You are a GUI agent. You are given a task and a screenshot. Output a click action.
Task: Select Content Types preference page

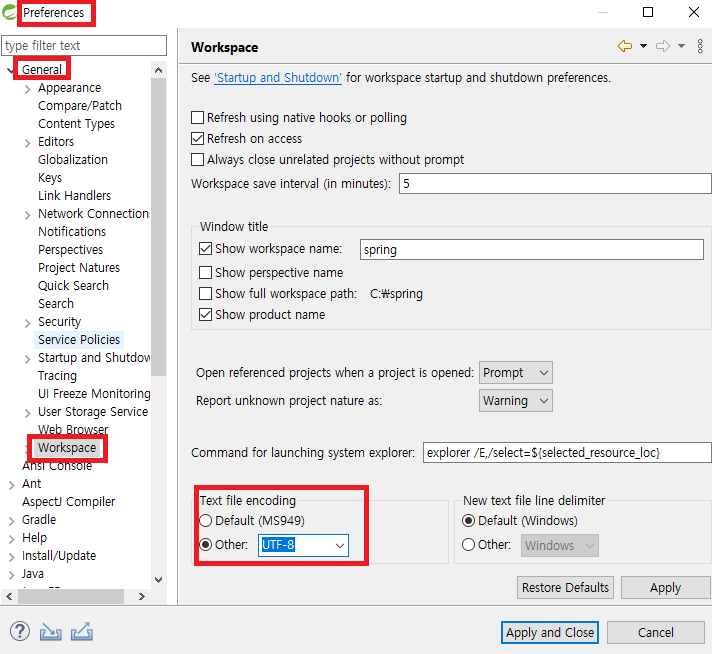[76, 124]
